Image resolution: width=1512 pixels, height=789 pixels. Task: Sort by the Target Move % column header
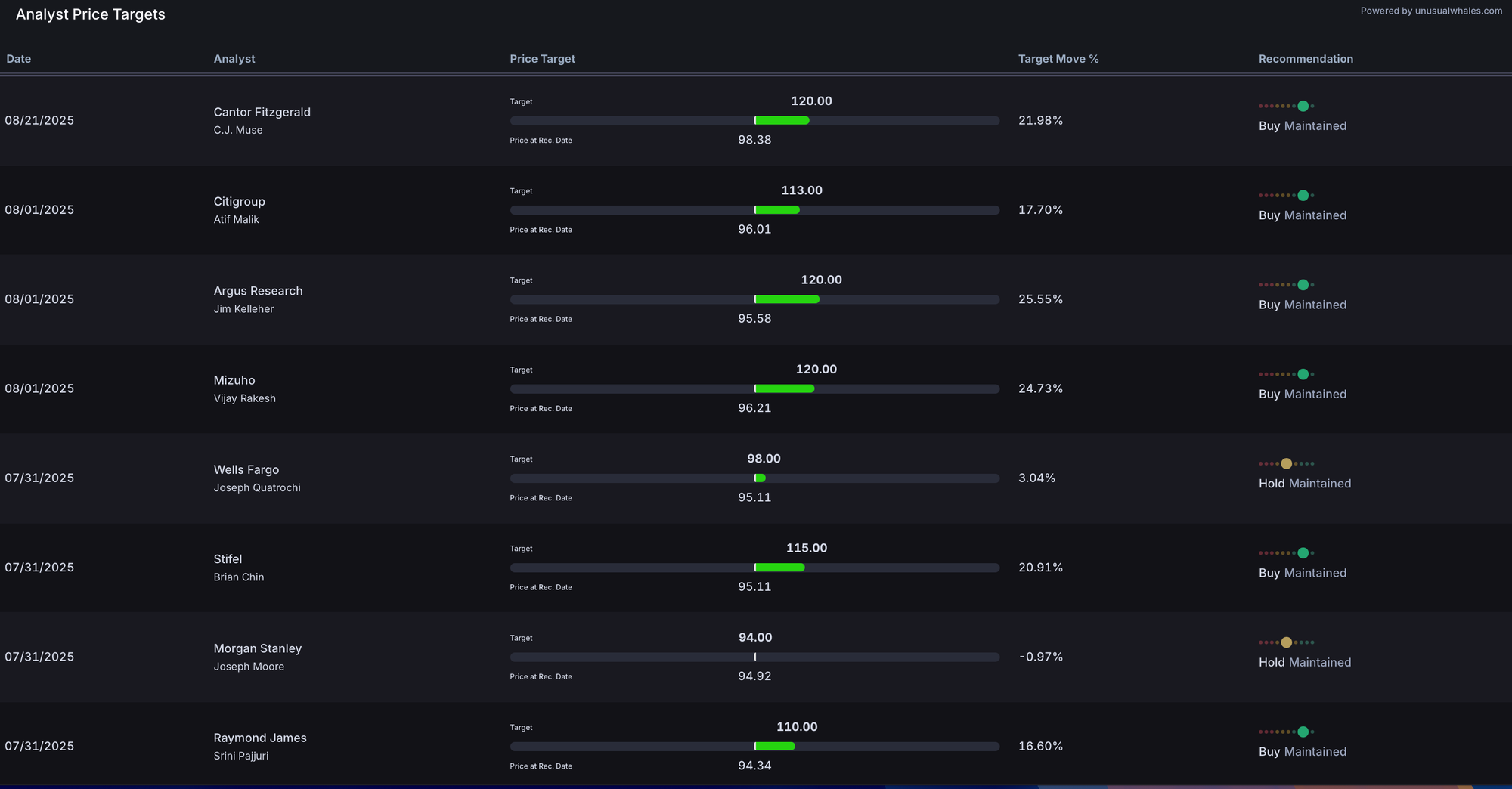pos(1058,59)
